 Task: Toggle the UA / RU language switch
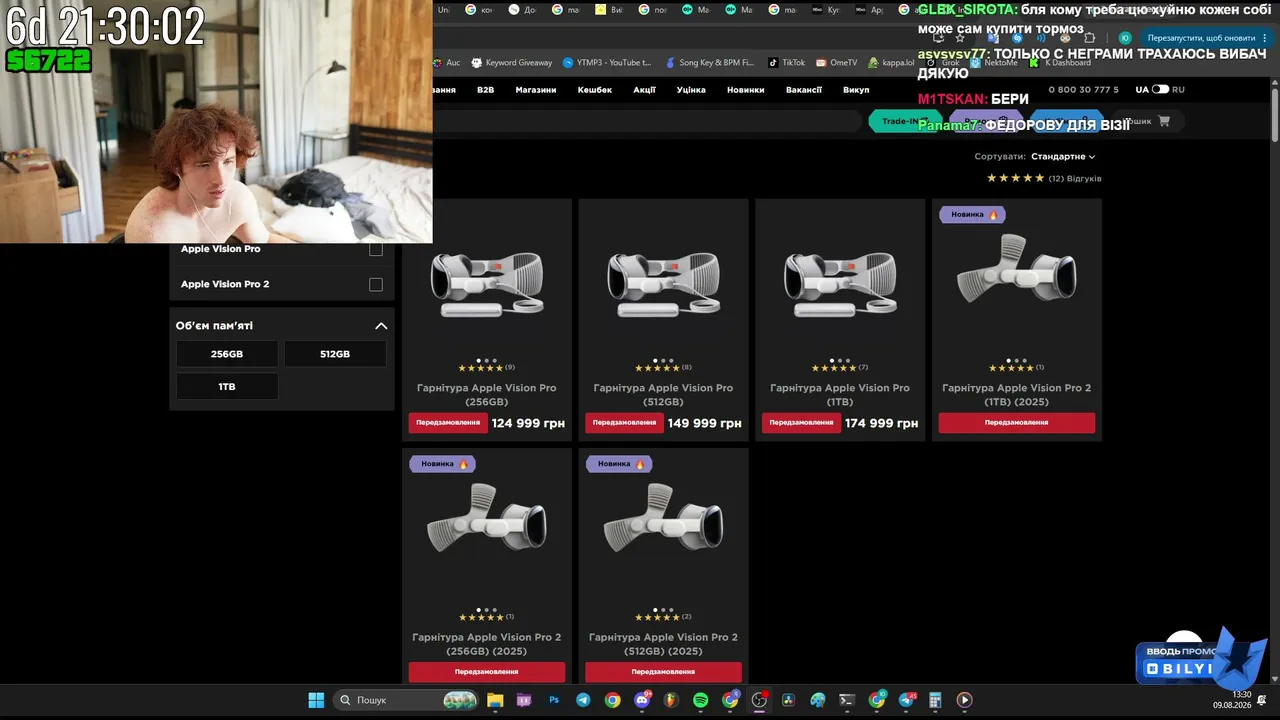click(1160, 89)
